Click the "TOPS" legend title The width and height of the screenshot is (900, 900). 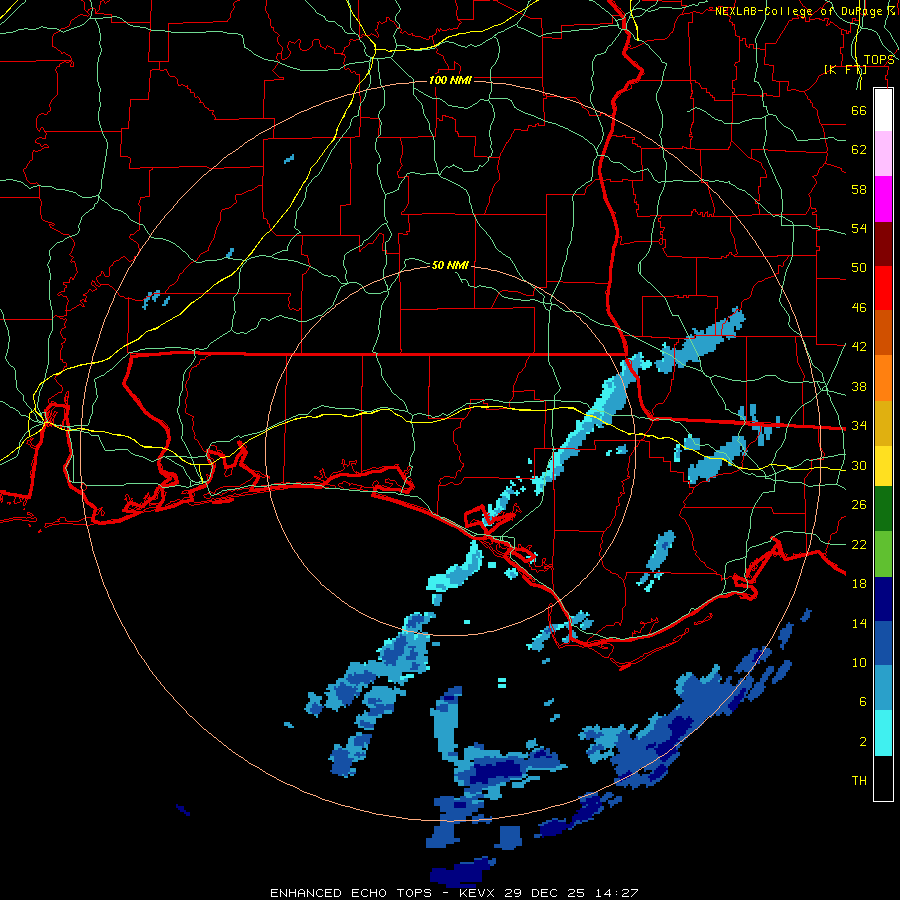tap(879, 60)
